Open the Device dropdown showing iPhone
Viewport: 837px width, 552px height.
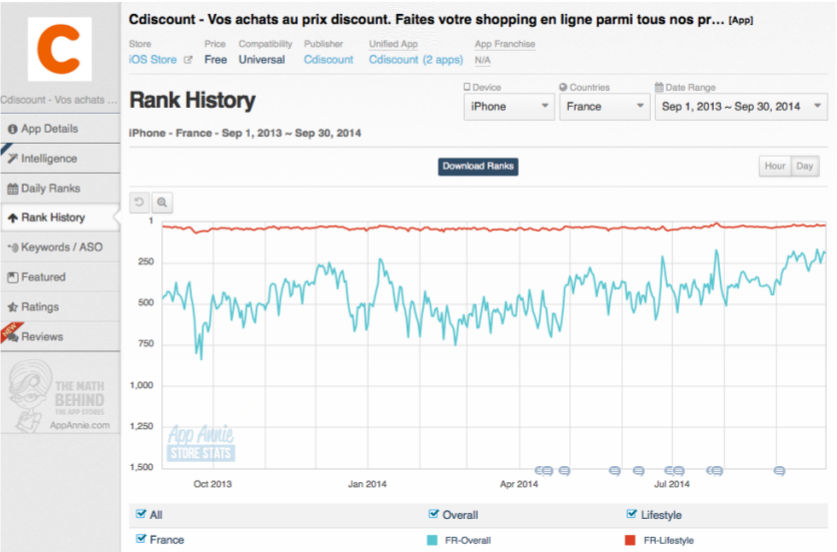tap(508, 106)
